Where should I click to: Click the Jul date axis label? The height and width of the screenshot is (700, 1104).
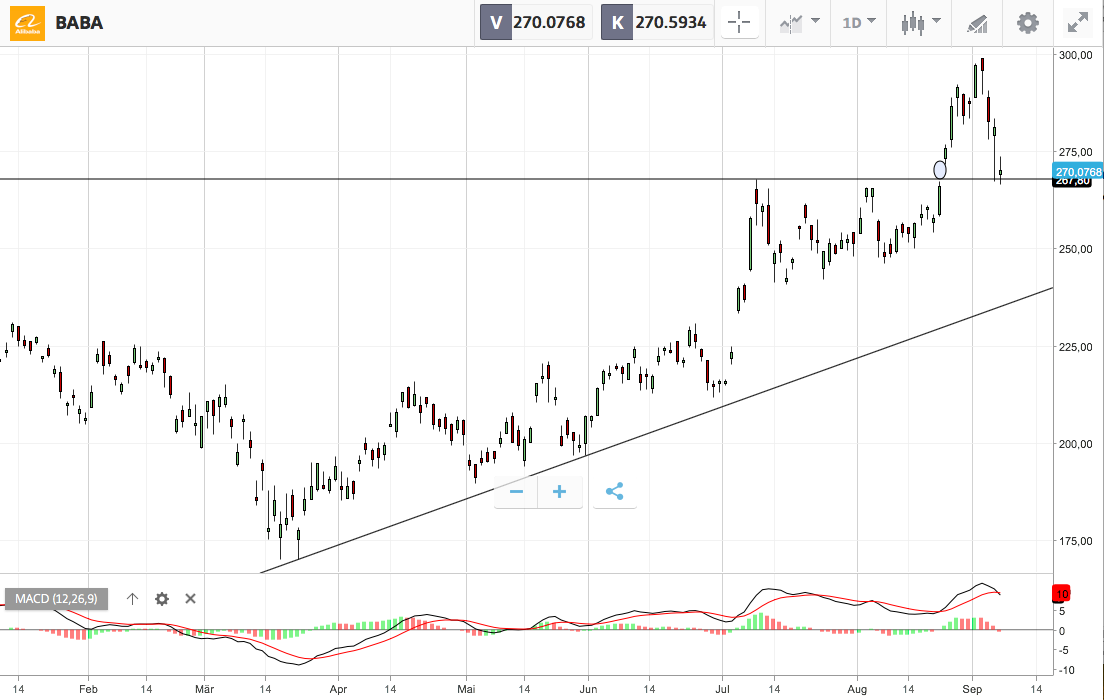(x=722, y=689)
